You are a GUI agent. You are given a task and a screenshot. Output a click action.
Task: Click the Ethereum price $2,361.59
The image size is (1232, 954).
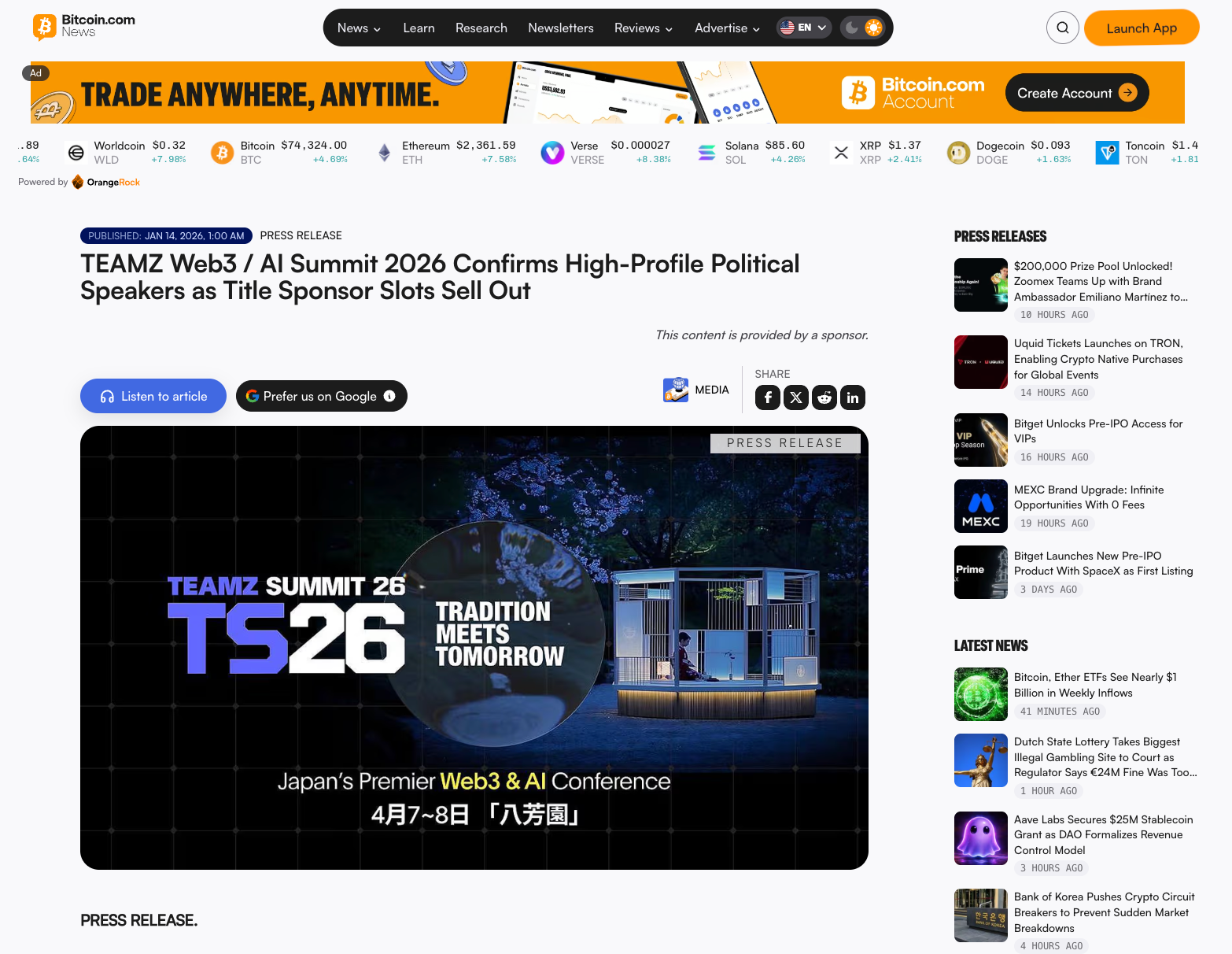tap(486, 146)
